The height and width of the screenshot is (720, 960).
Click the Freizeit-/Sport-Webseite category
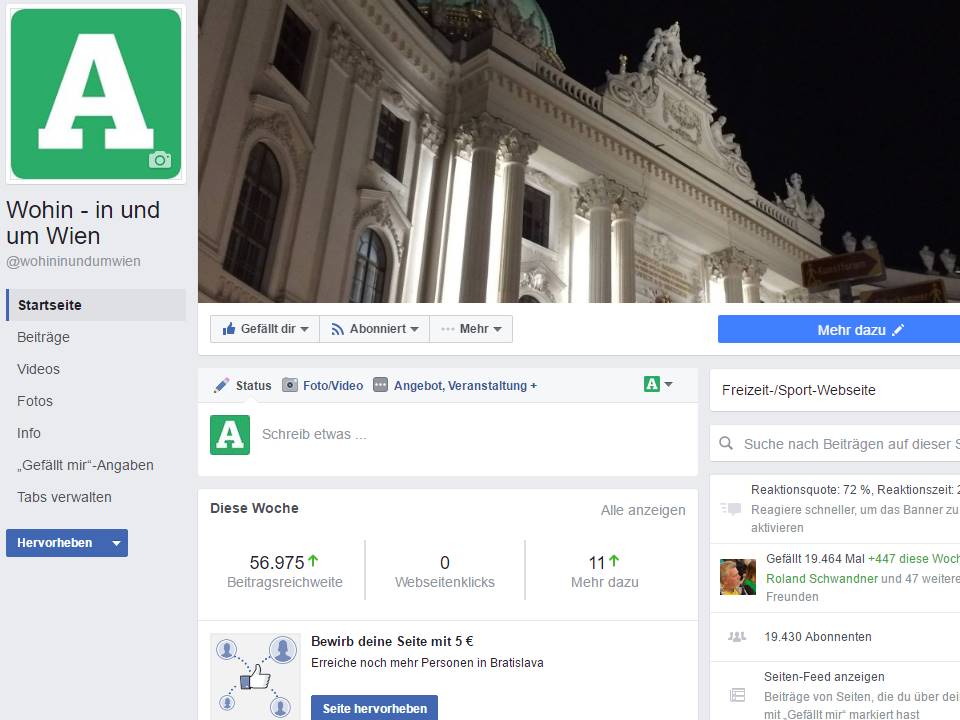pyautogui.click(x=798, y=390)
